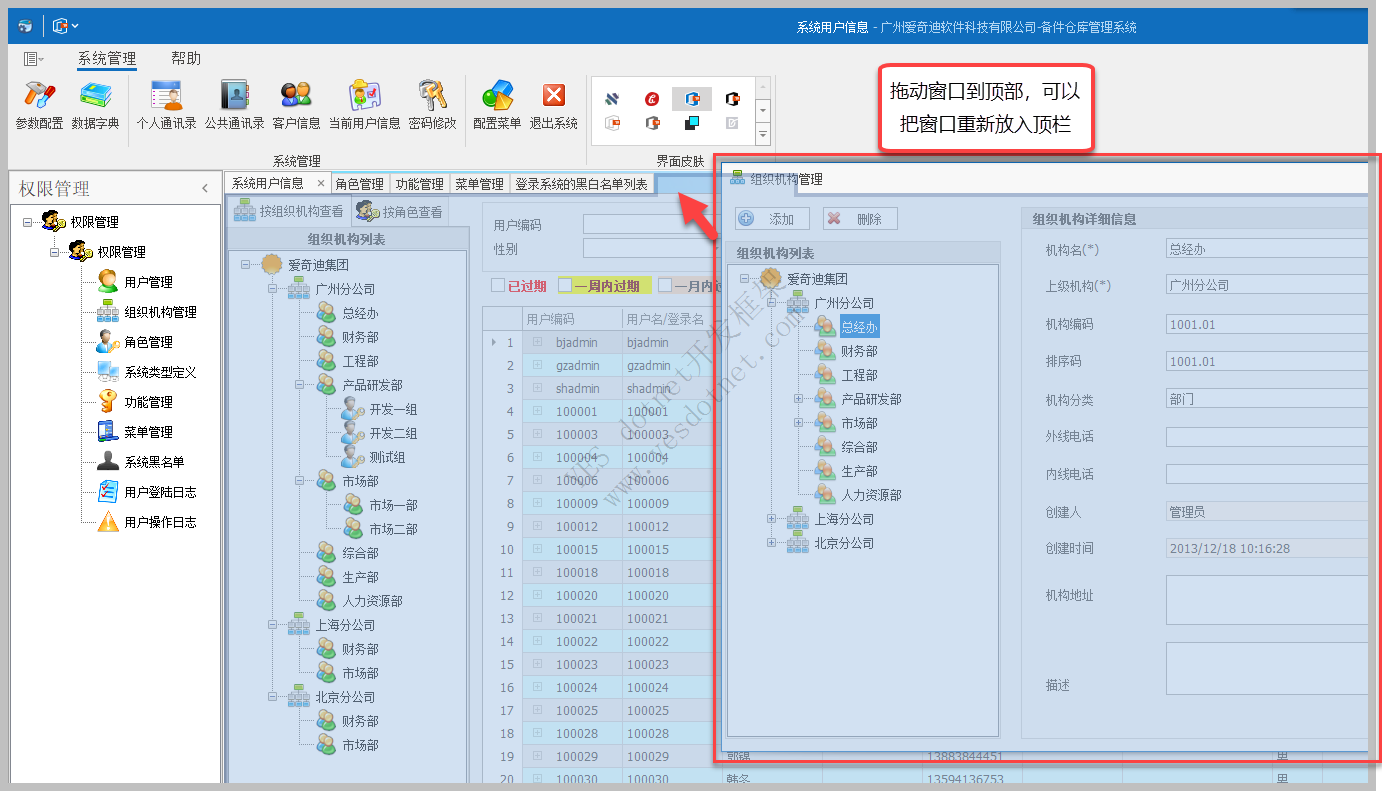This screenshot has height=791, width=1382.
Task: Close the 系统用户信息 tab
Action: point(321,184)
